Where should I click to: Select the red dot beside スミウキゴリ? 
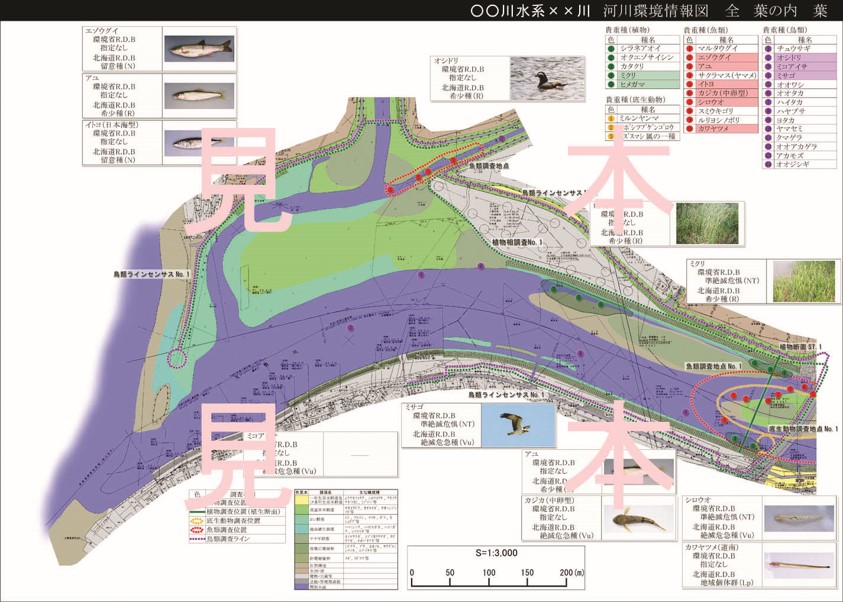(690, 111)
